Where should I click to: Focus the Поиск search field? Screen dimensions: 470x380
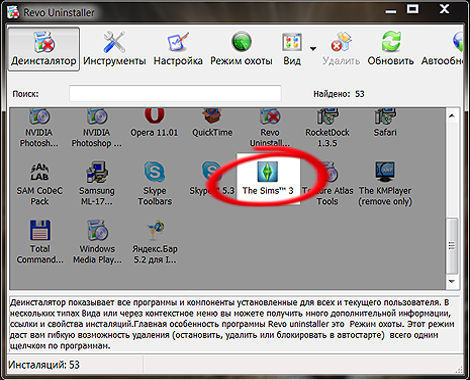point(175,93)
